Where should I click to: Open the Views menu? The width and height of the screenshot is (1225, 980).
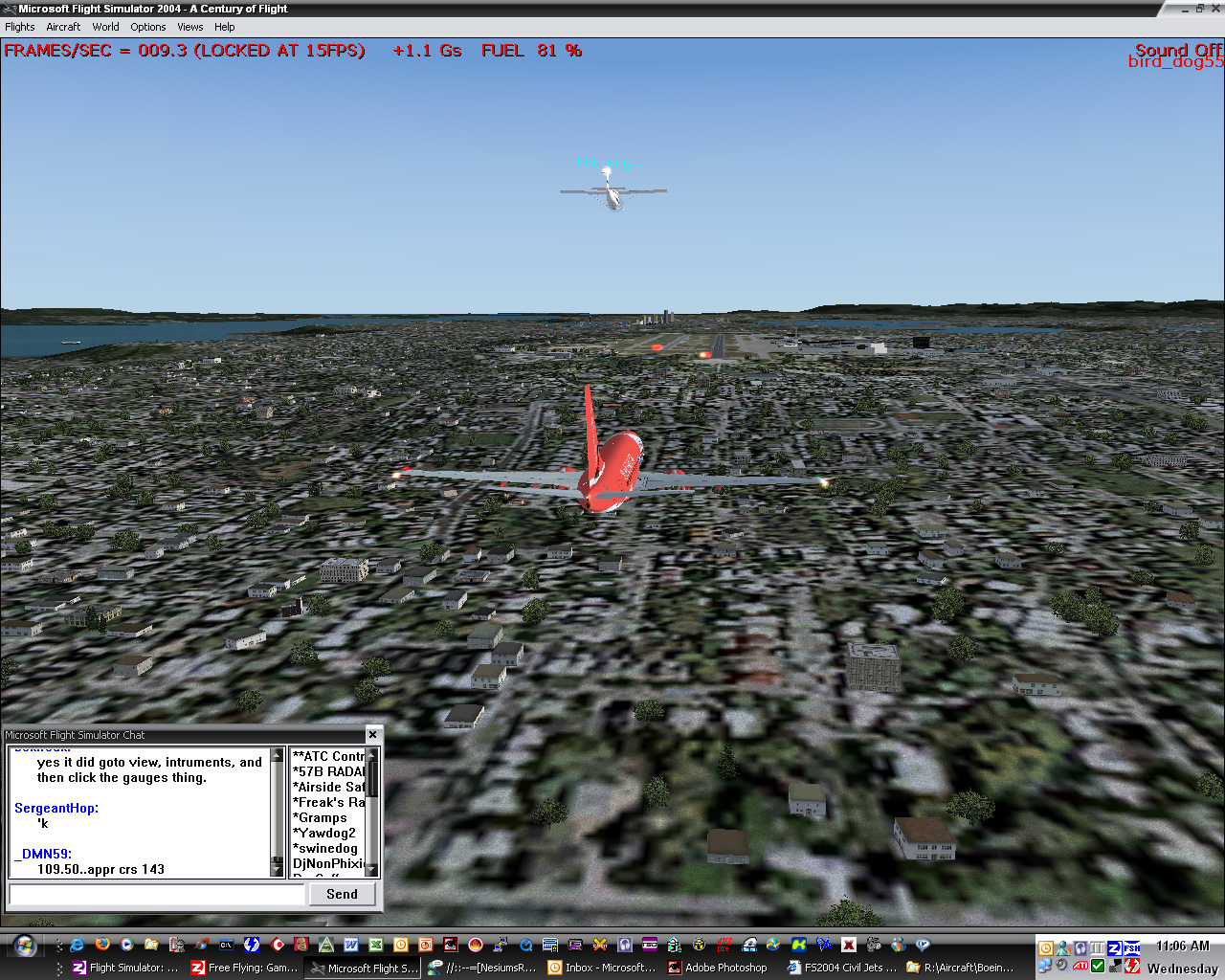click(189, 27)
